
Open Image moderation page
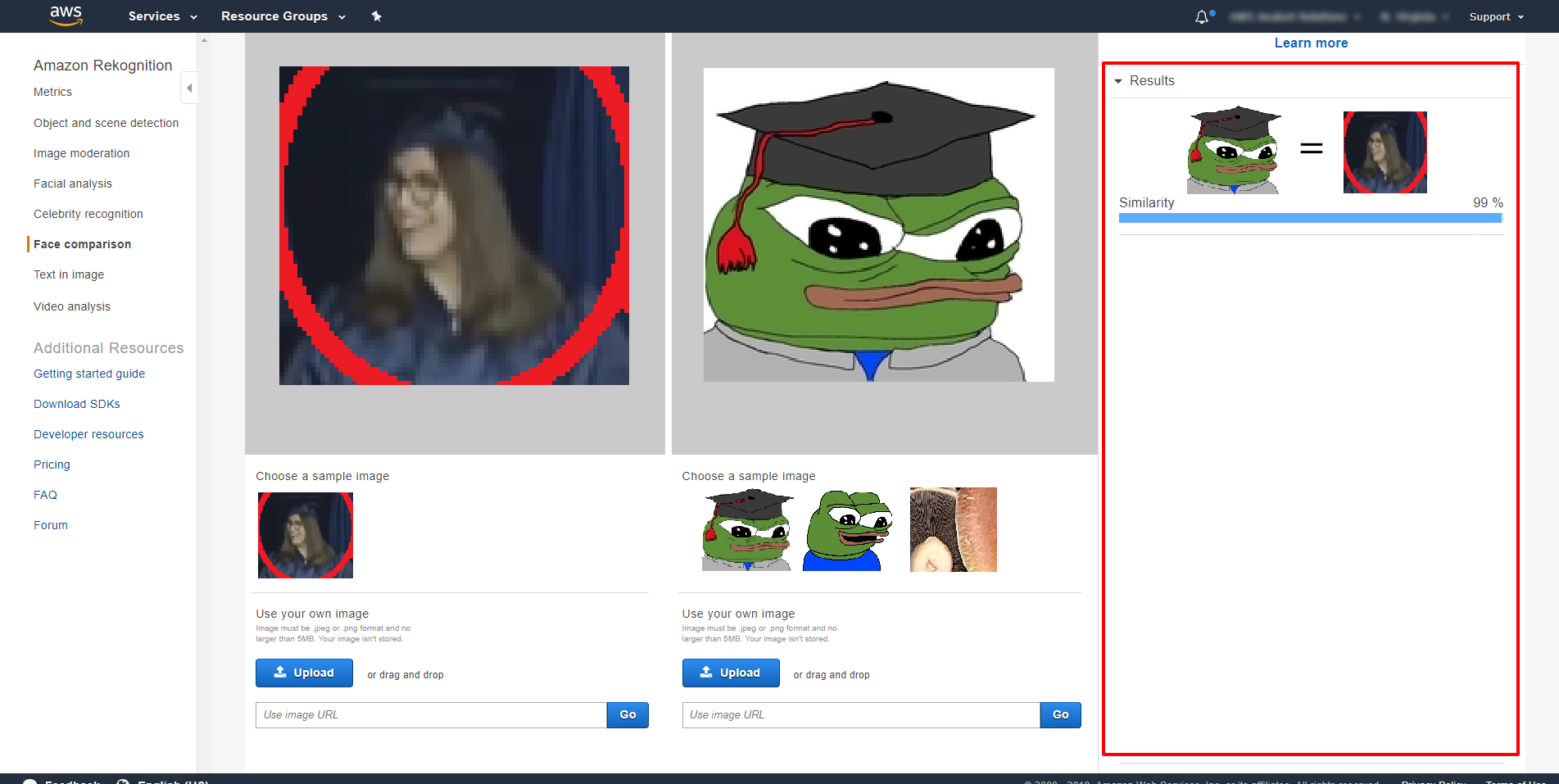tap(81, 153)
